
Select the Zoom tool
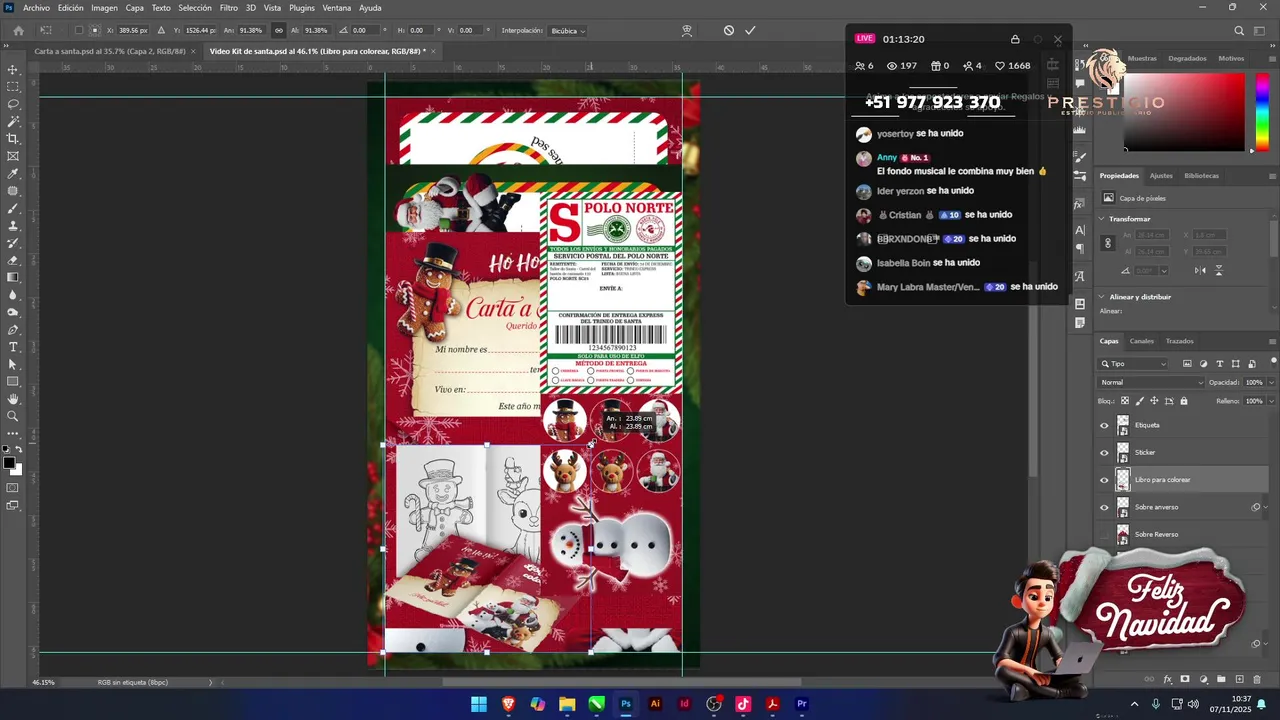tap(13, 416)
